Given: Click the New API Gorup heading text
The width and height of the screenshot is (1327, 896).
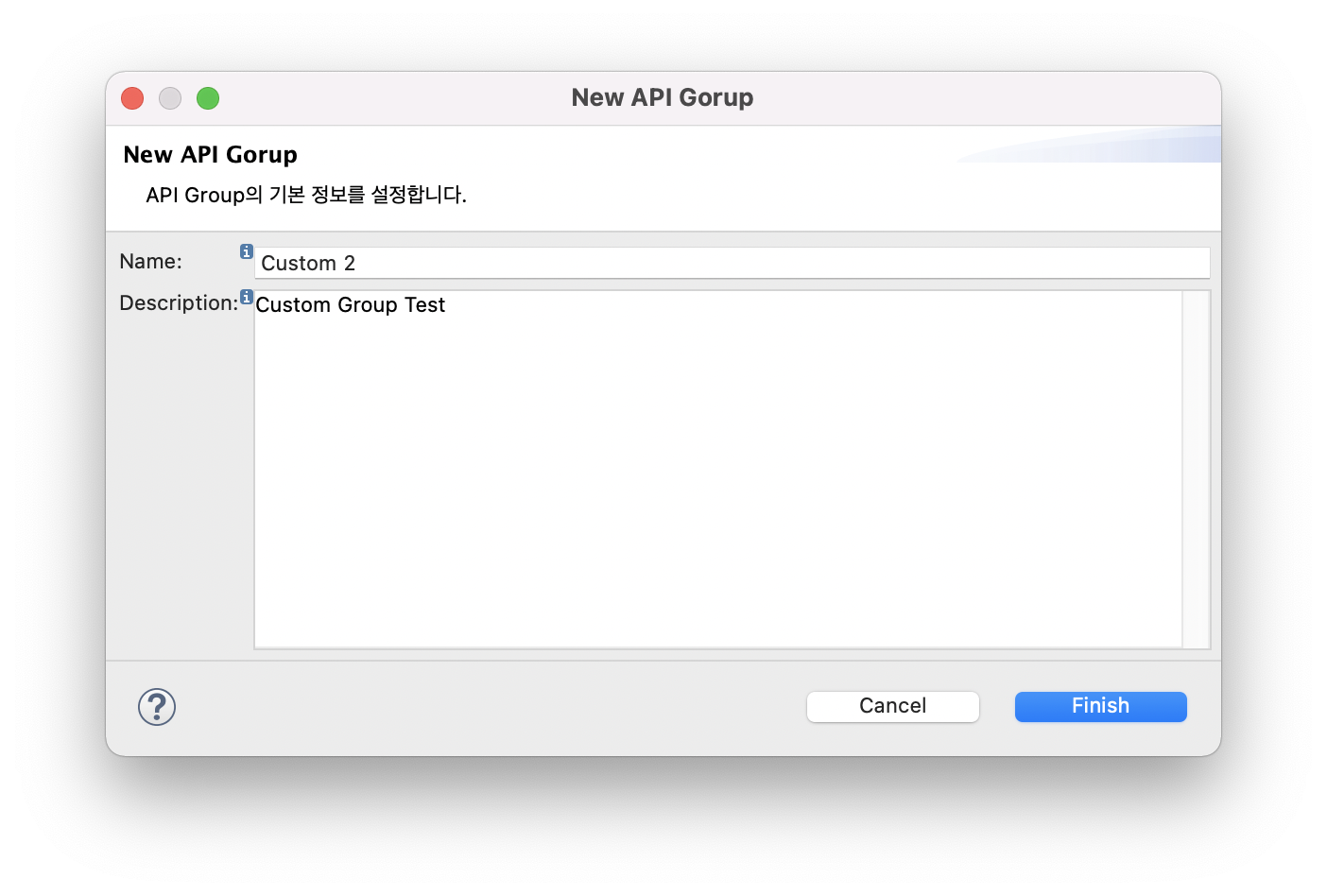Looking at the screenshot, I should (x=210, y=154).
